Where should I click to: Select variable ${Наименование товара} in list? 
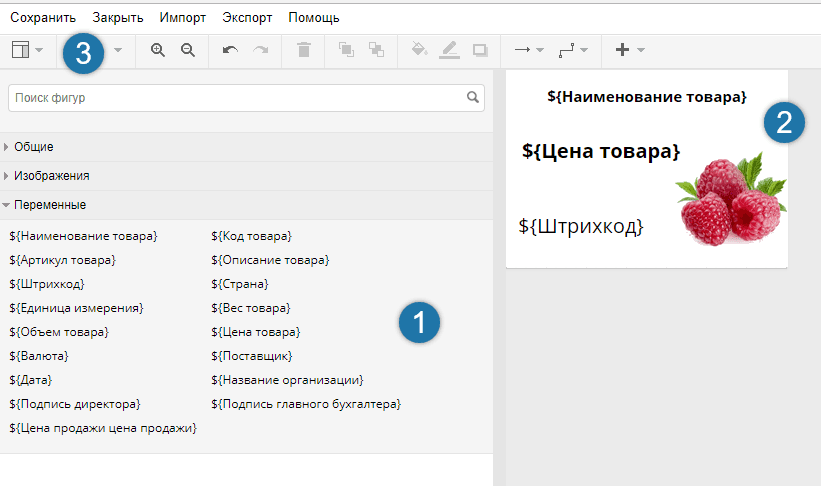pyautogui.click(x=83, y=236)
